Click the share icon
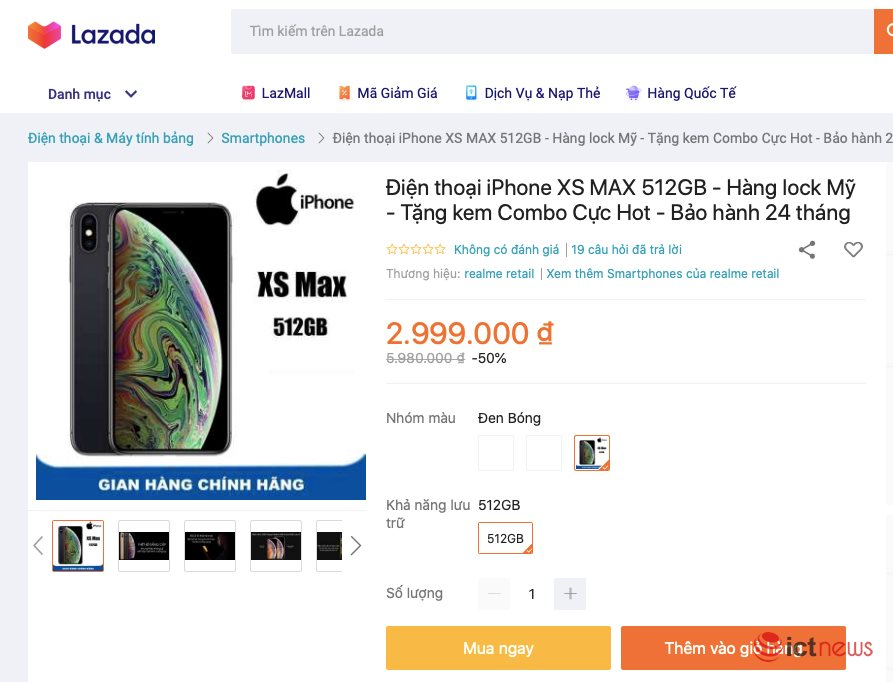Screen dimensions: 893x682 (806, 249)
